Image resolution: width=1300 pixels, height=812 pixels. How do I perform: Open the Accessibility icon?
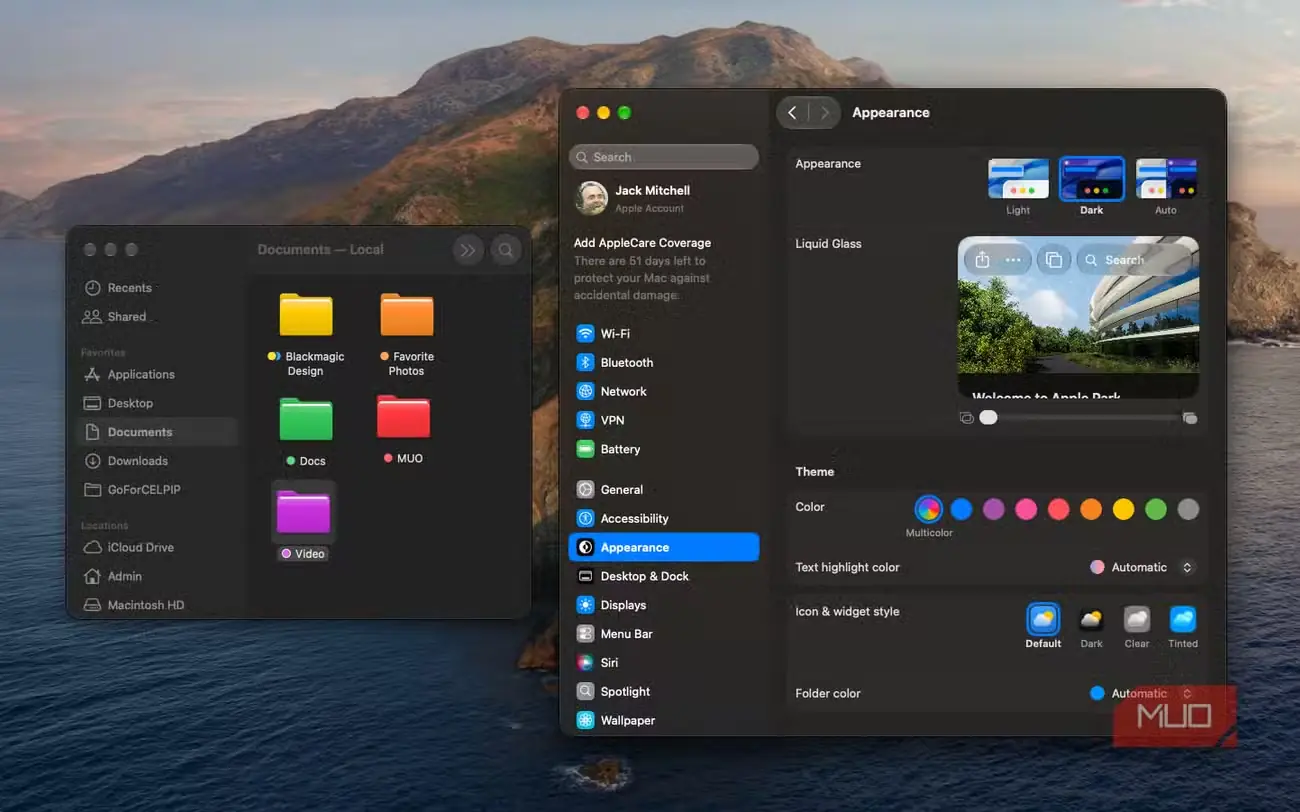coord(585,519)
